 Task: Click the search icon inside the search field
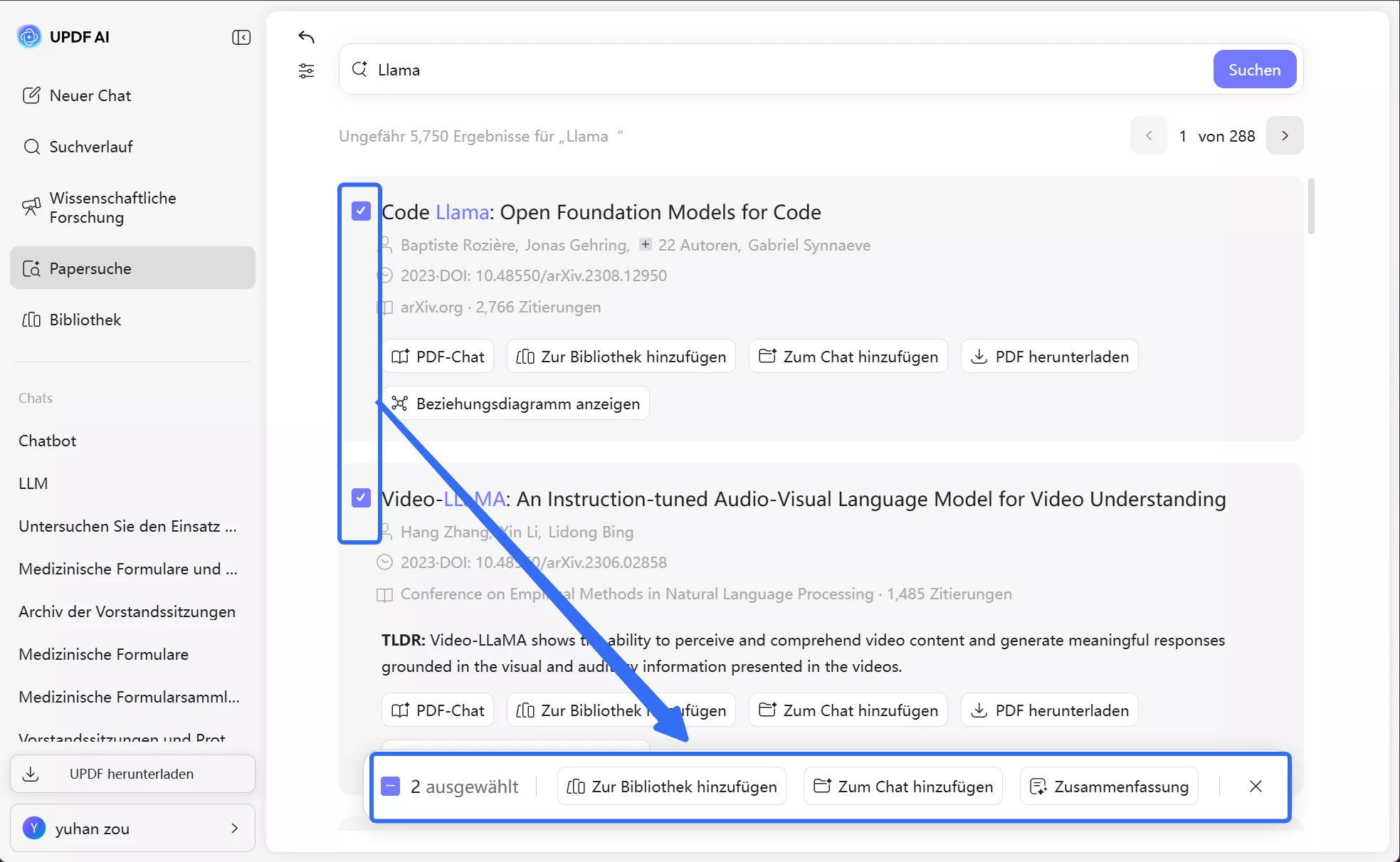coord(359,69)
